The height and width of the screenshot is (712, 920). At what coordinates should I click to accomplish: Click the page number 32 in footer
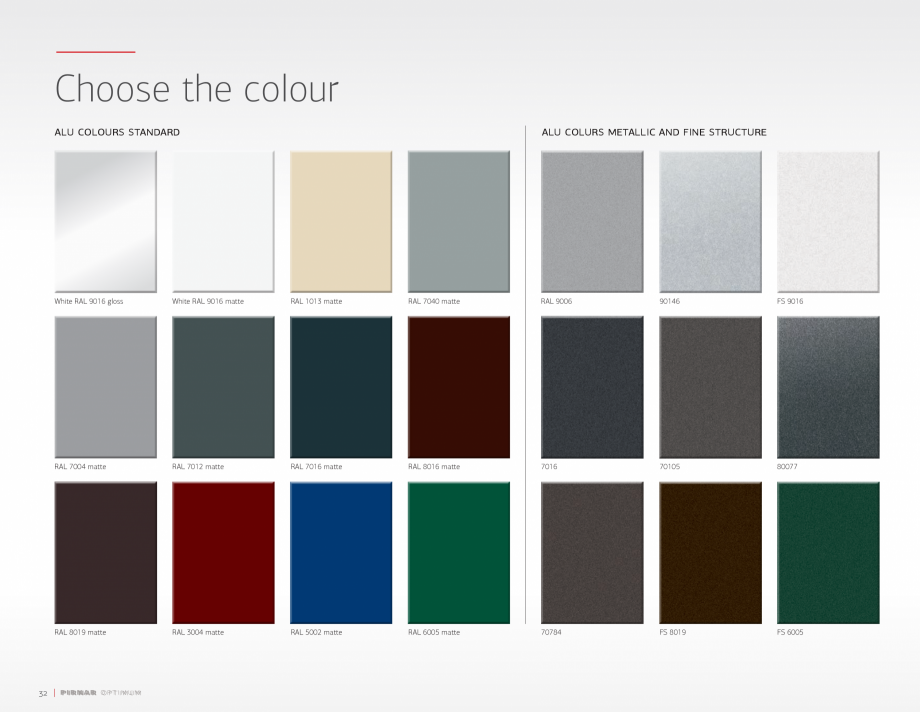43,693
